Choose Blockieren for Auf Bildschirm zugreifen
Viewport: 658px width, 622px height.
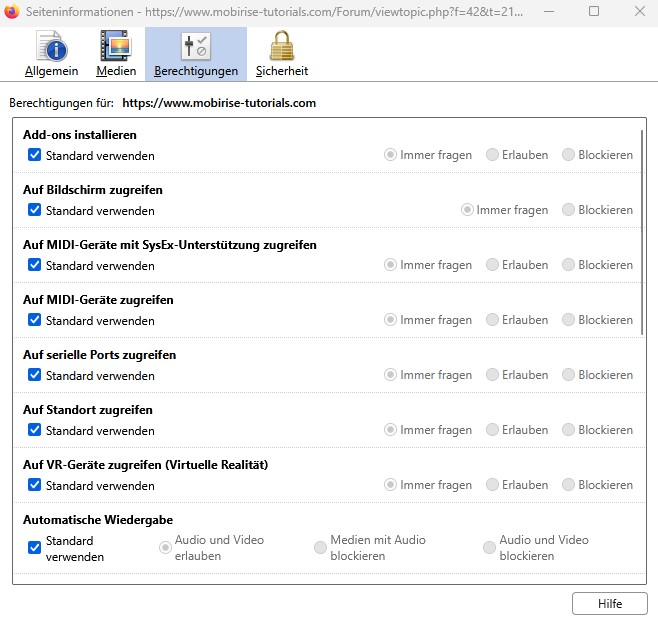click(568, 210)
